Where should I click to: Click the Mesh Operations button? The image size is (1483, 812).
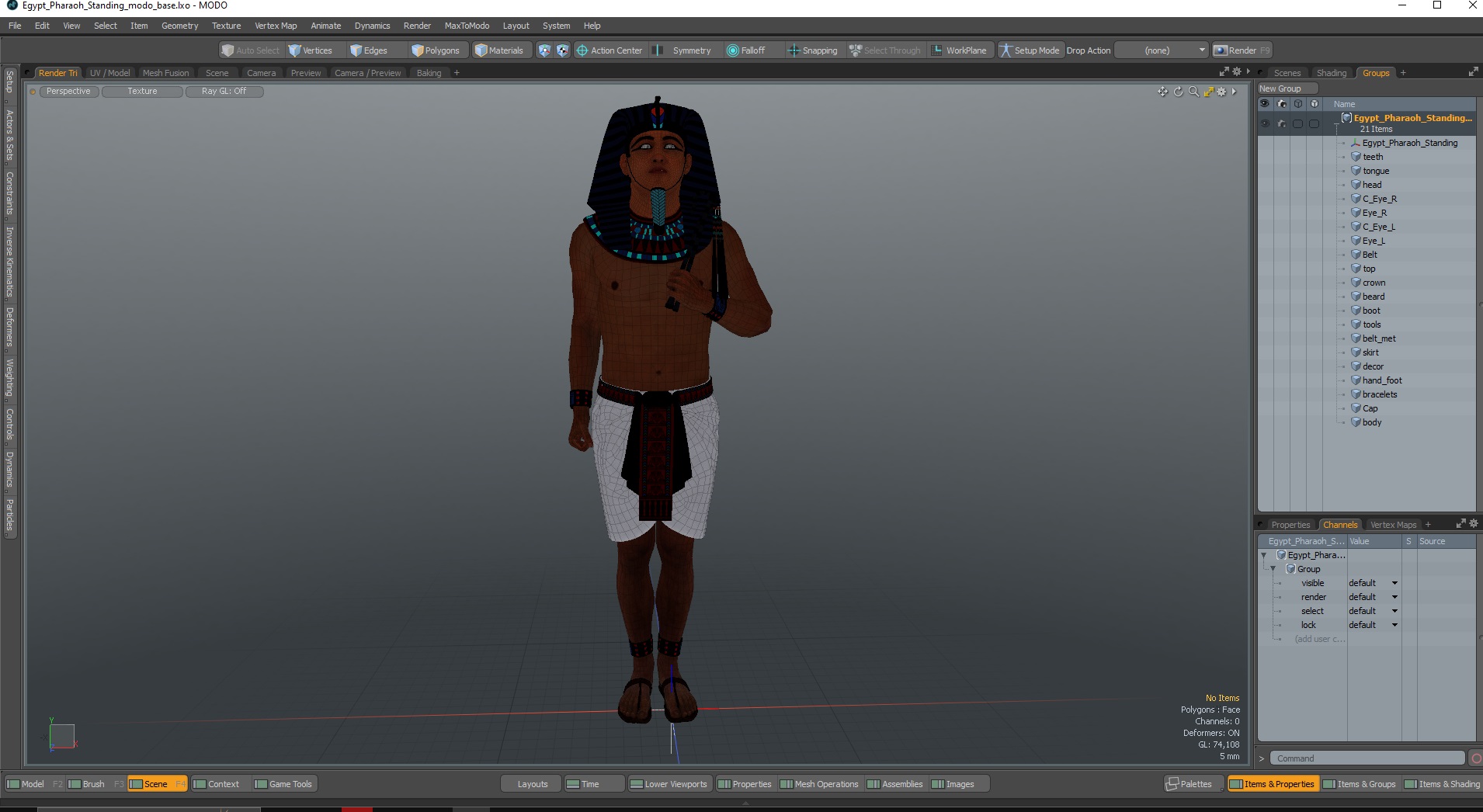tap(819, 784)
